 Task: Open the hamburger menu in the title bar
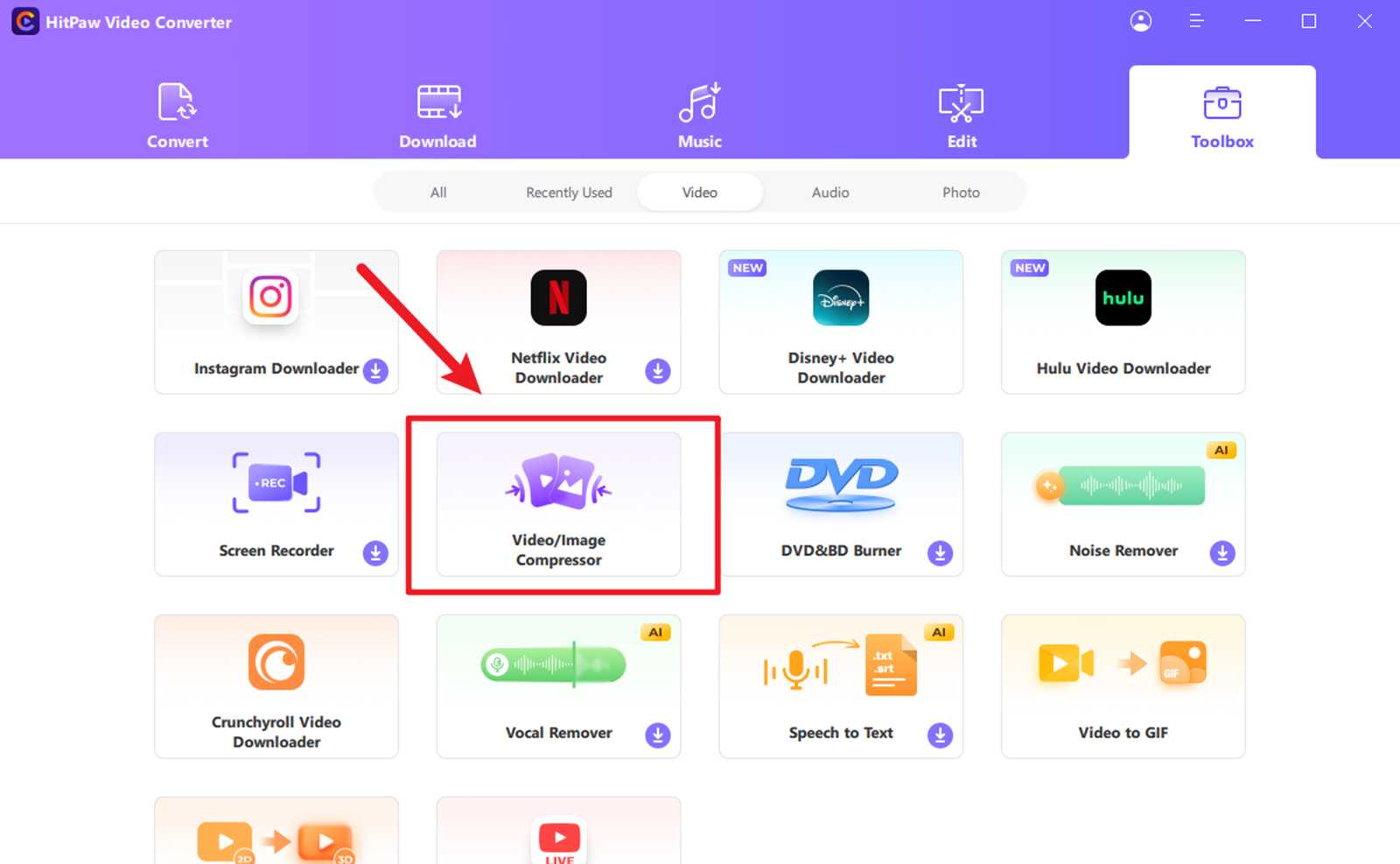click(1197, 21)
